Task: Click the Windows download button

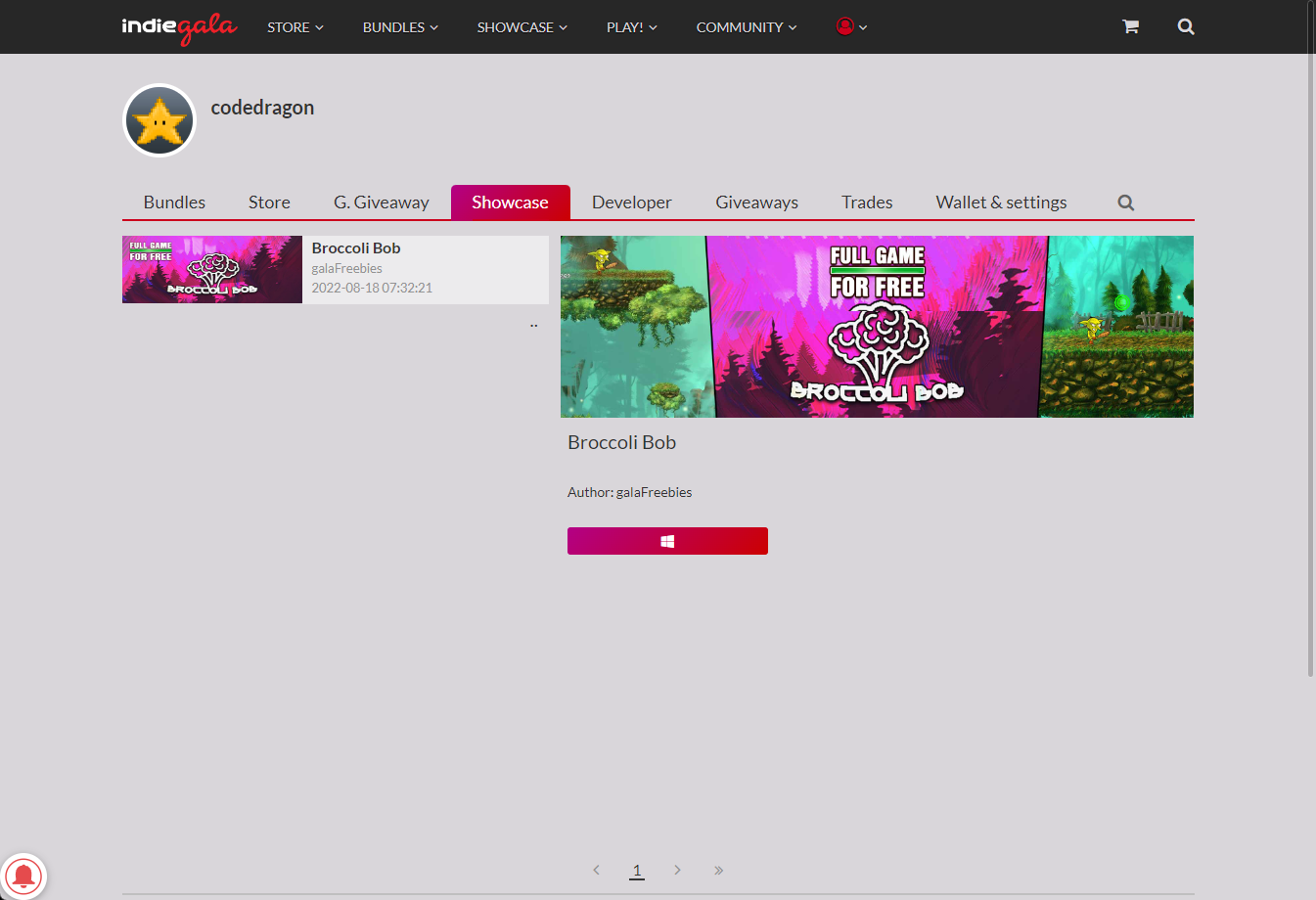Action: point(667,541)
